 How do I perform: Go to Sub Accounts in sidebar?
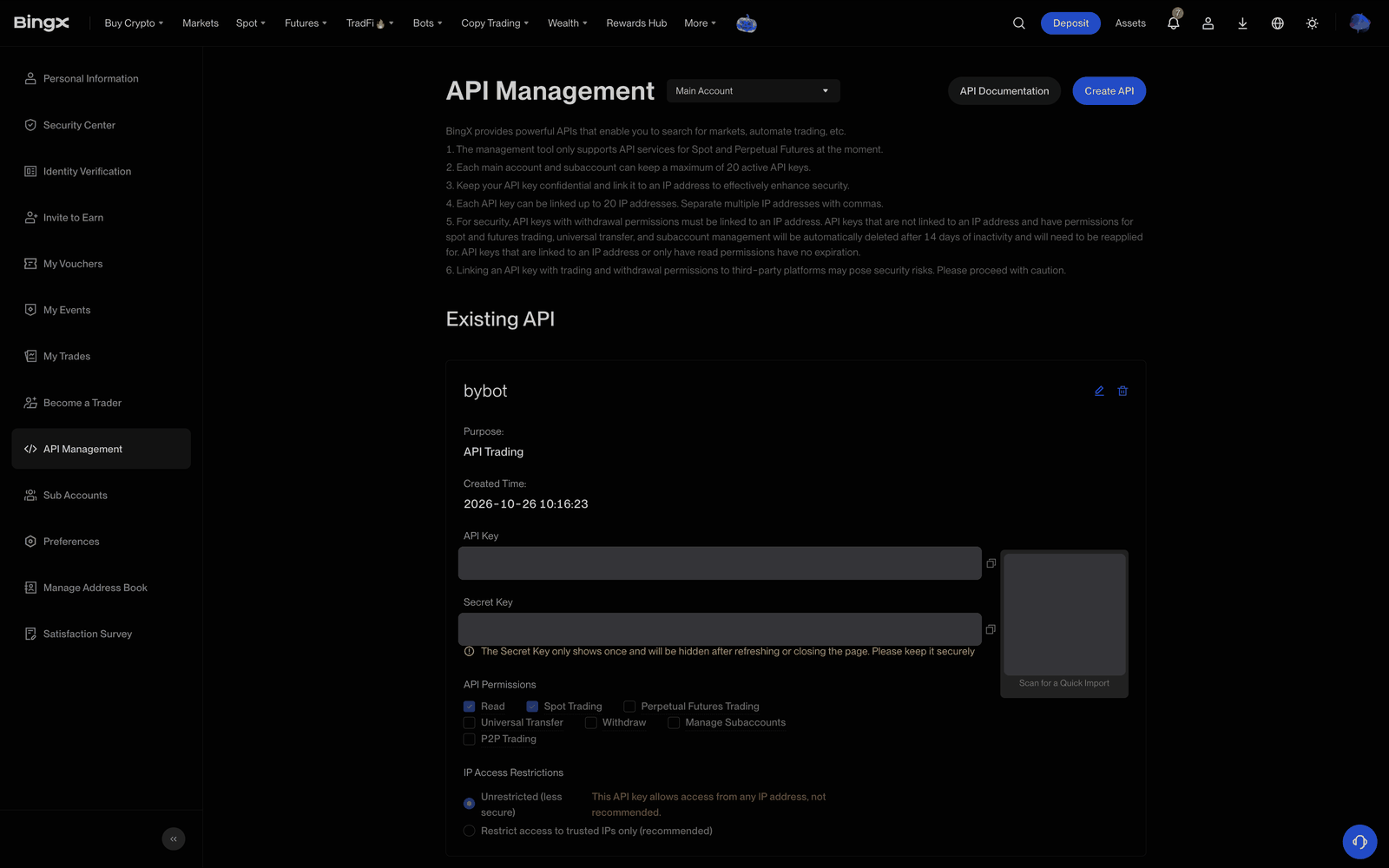pyautogui.click(x=101, y=495)
